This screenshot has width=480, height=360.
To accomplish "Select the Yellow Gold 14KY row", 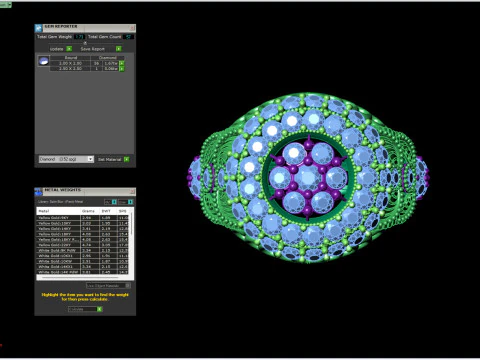I will 82,229.
